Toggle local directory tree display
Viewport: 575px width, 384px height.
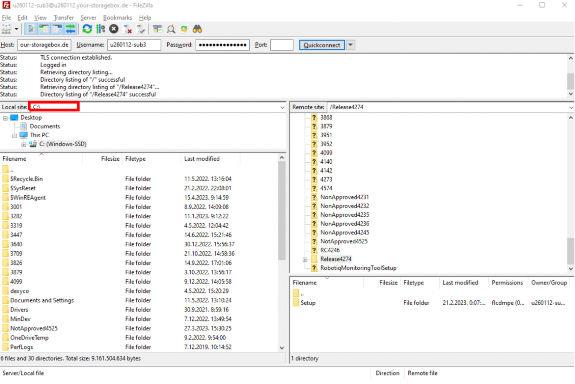click(44, 29)
